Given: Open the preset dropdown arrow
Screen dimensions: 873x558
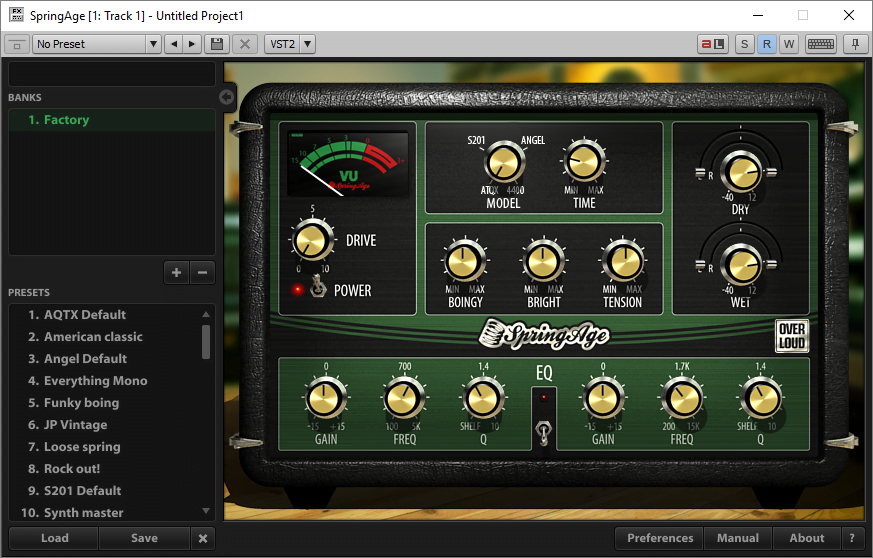Looking at the screenshot, I should pyautogui.click(x=153, y=44).
